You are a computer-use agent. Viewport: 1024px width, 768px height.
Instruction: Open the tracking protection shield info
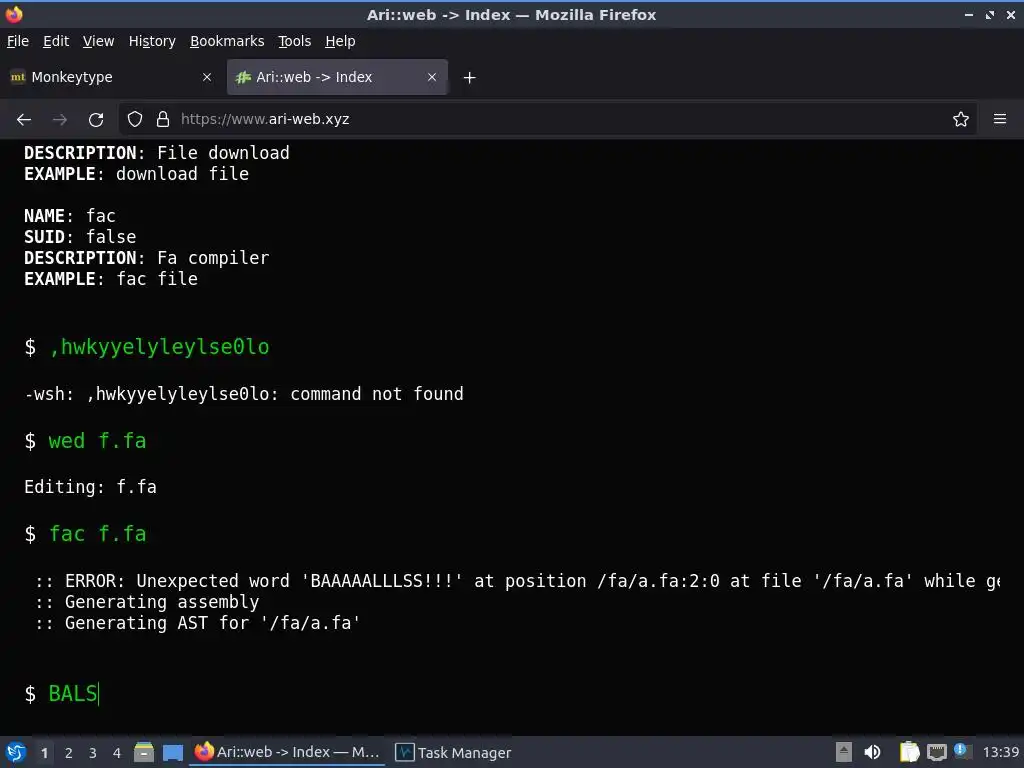[135, 120]
